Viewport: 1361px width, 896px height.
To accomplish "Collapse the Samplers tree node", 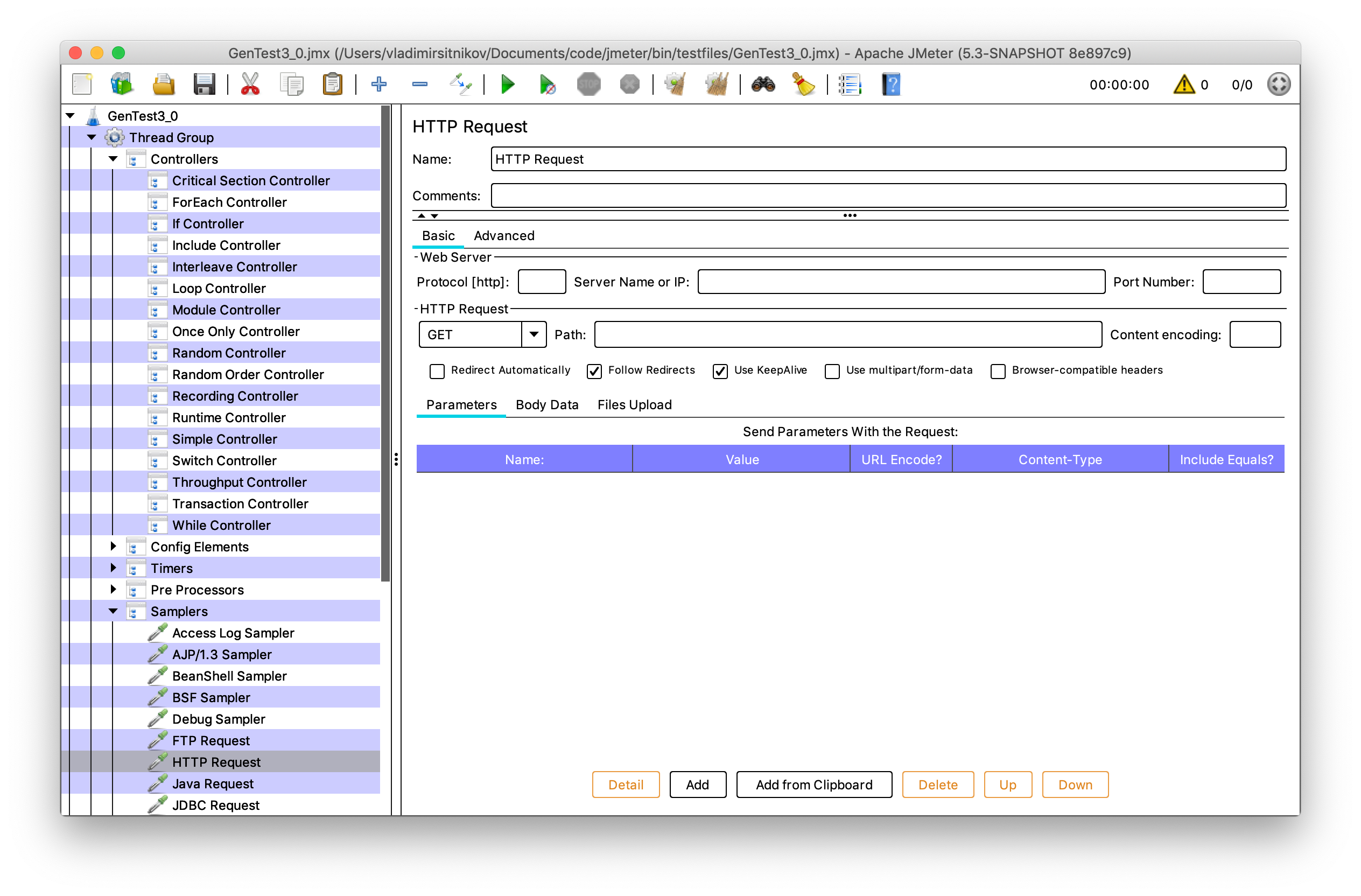I will [113, 611].
